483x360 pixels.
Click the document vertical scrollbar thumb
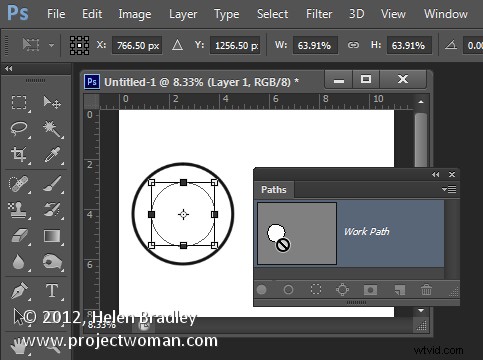421,140
